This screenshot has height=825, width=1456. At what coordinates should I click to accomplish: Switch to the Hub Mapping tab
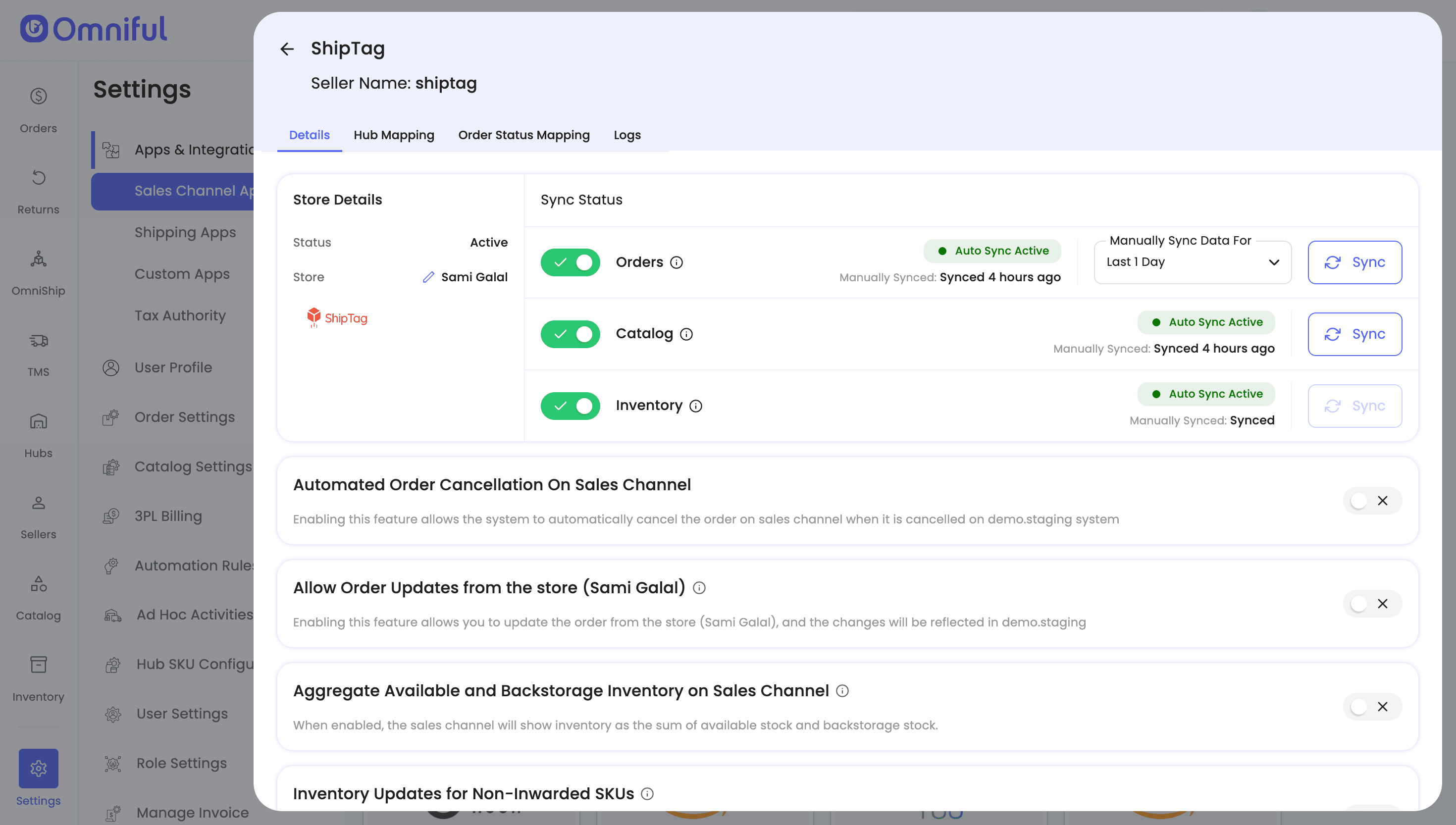point(394,135)
